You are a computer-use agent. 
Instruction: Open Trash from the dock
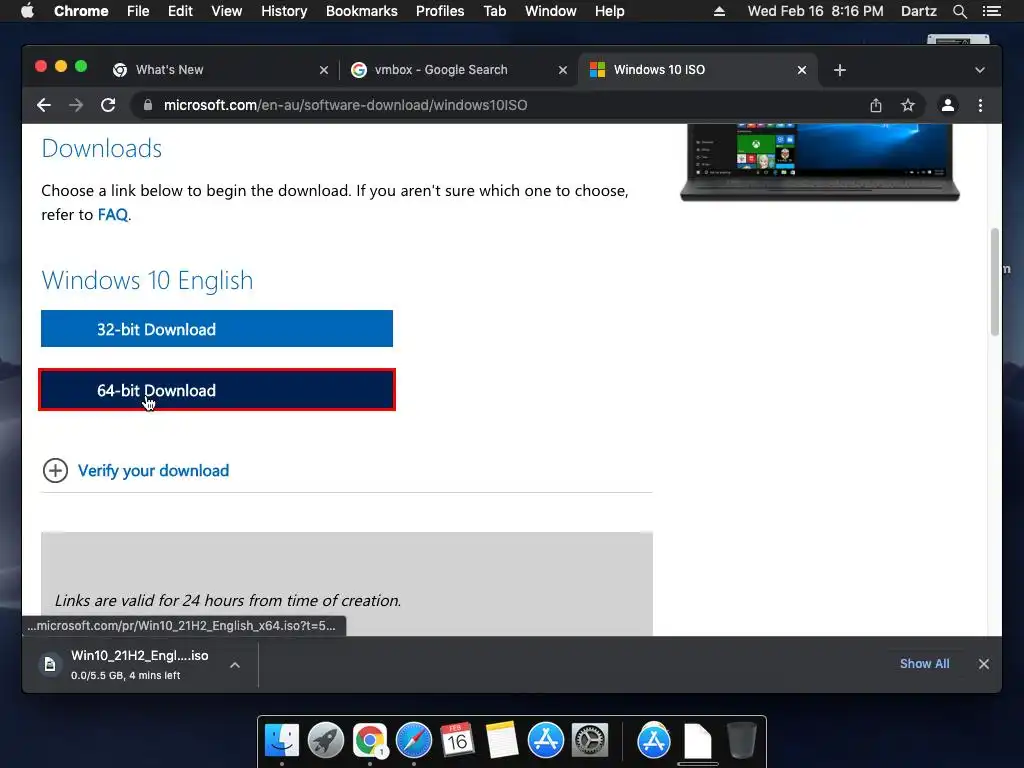click(742, 741)
